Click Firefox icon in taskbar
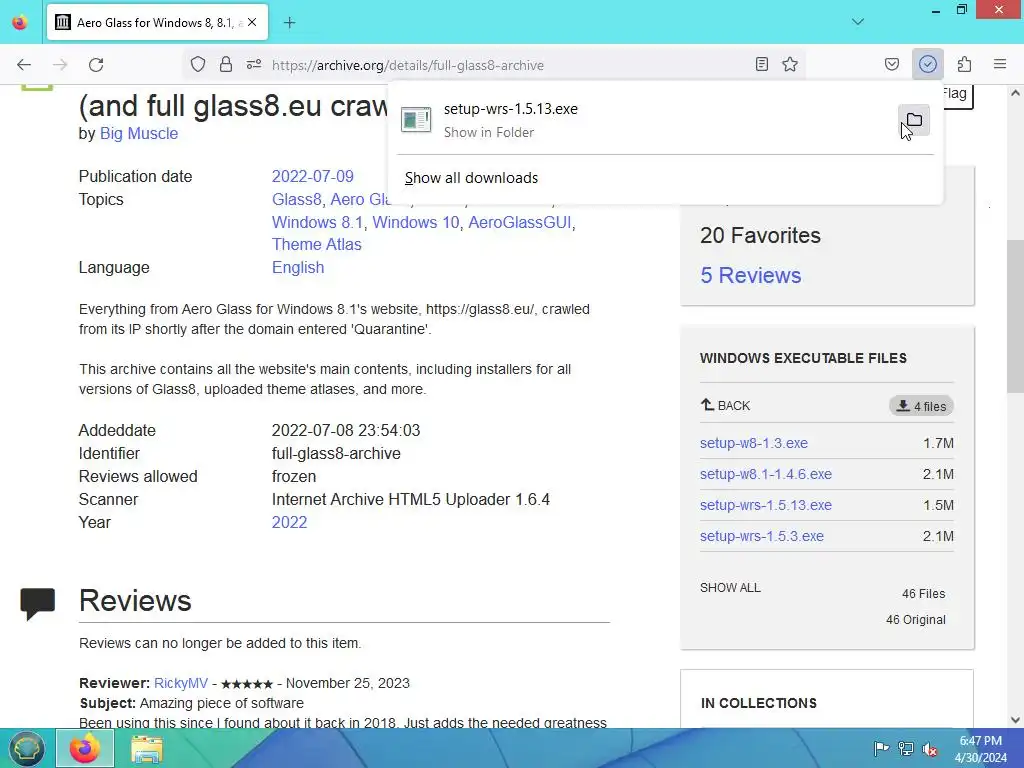1024x768 pixels. click(x=85, y=748)
